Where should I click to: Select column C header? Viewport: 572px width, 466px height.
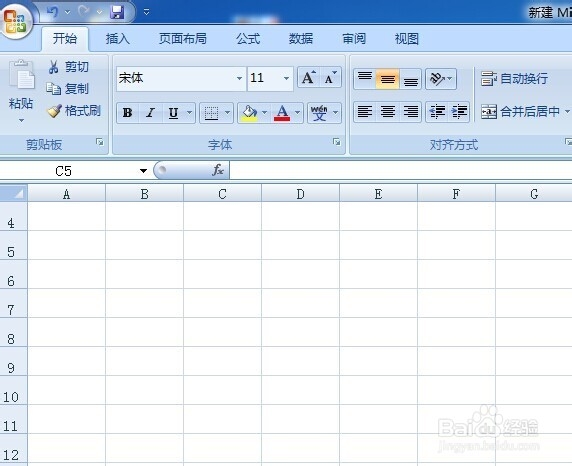click(223, 194)
